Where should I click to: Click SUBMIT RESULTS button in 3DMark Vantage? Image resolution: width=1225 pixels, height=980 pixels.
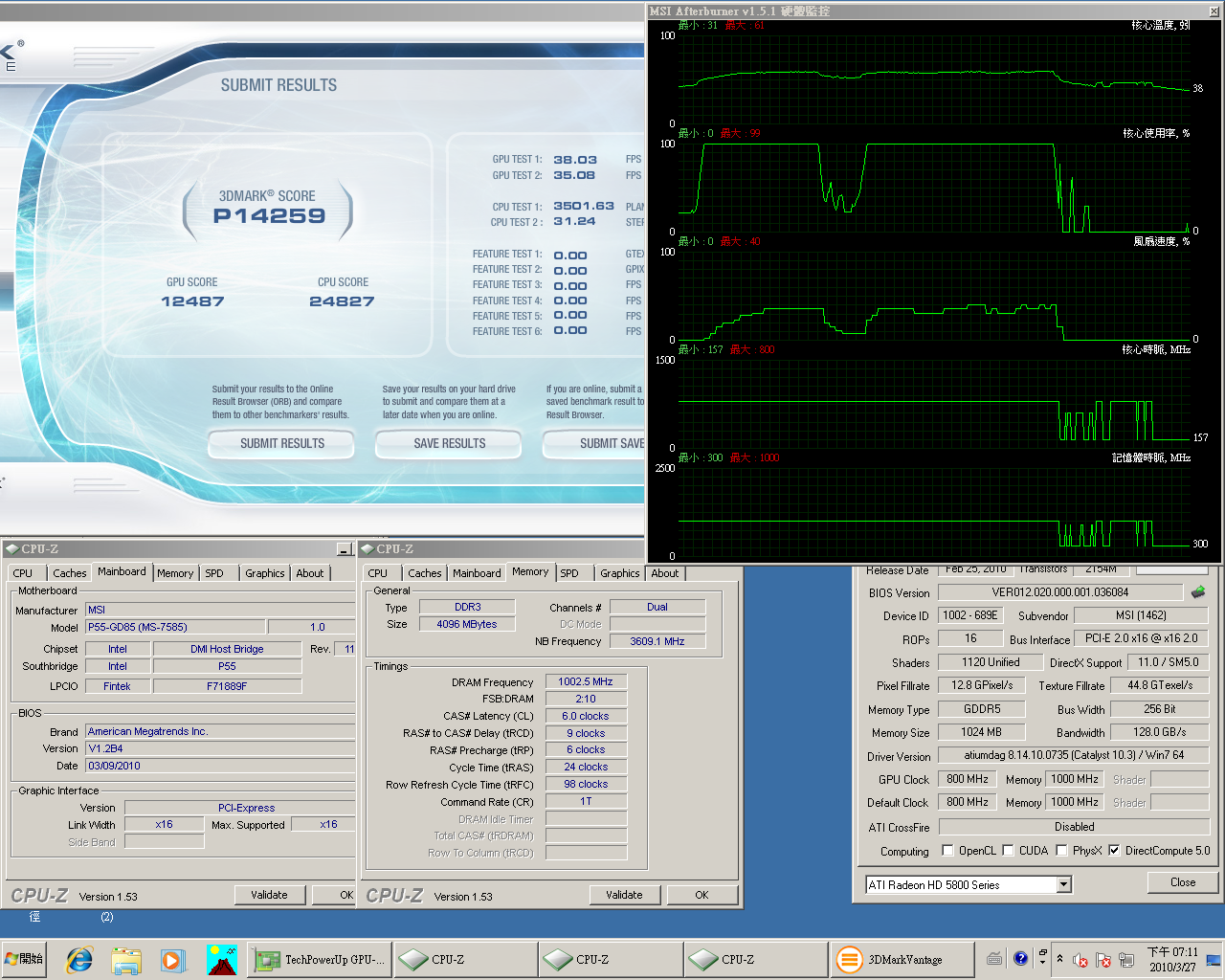coord(282,443)
